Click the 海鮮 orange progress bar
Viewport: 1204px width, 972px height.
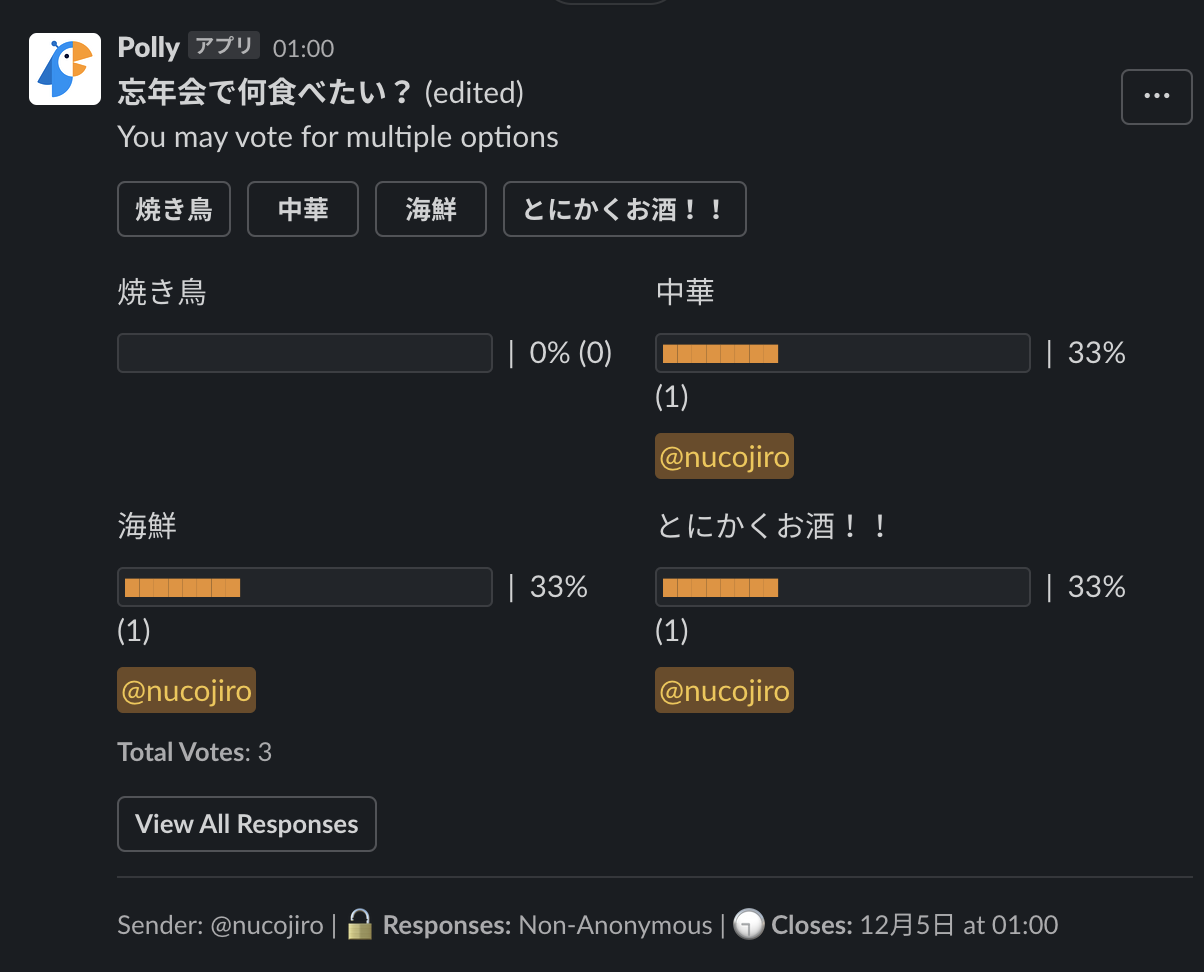click(x=183, y=587)
